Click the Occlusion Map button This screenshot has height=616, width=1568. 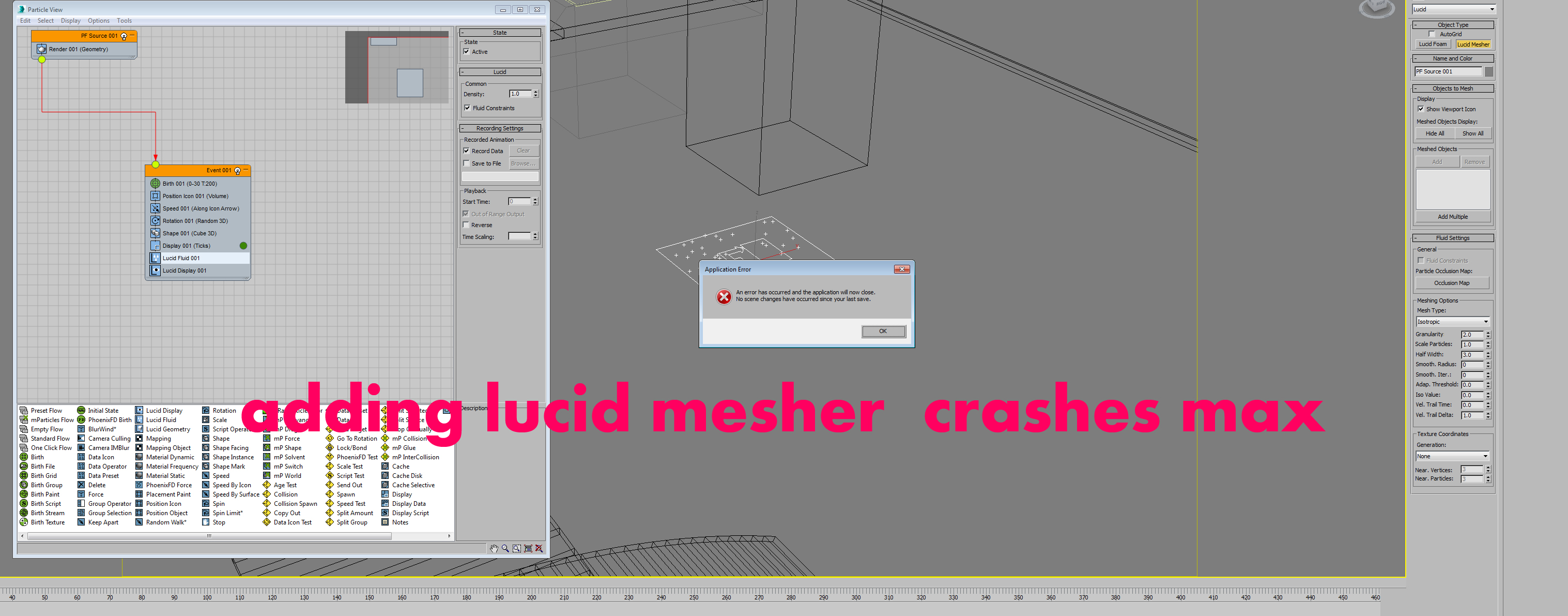coord(1451,283)
